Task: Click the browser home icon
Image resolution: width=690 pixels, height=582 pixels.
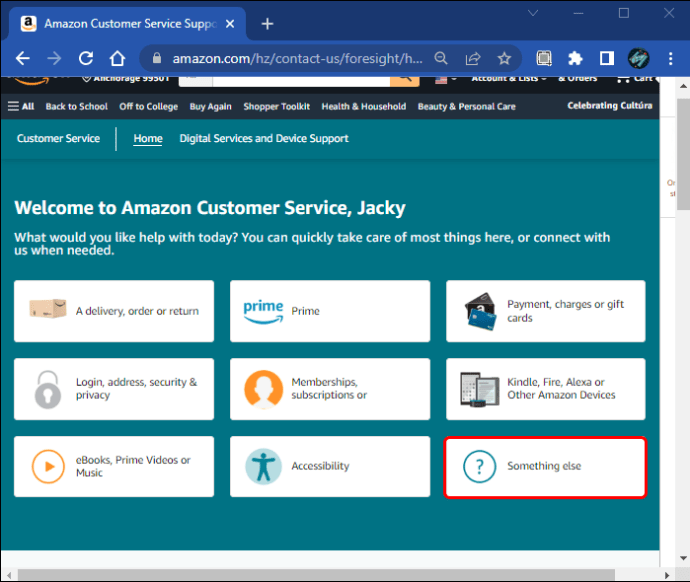Action: click(118, 58)
